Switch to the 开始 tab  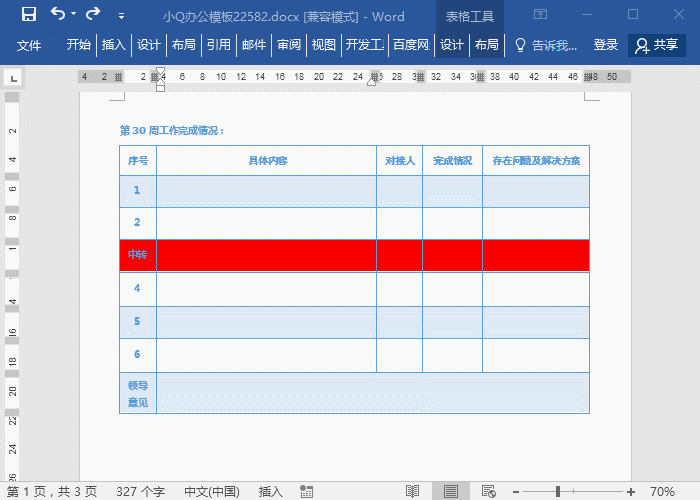click(x=79, y=45)
